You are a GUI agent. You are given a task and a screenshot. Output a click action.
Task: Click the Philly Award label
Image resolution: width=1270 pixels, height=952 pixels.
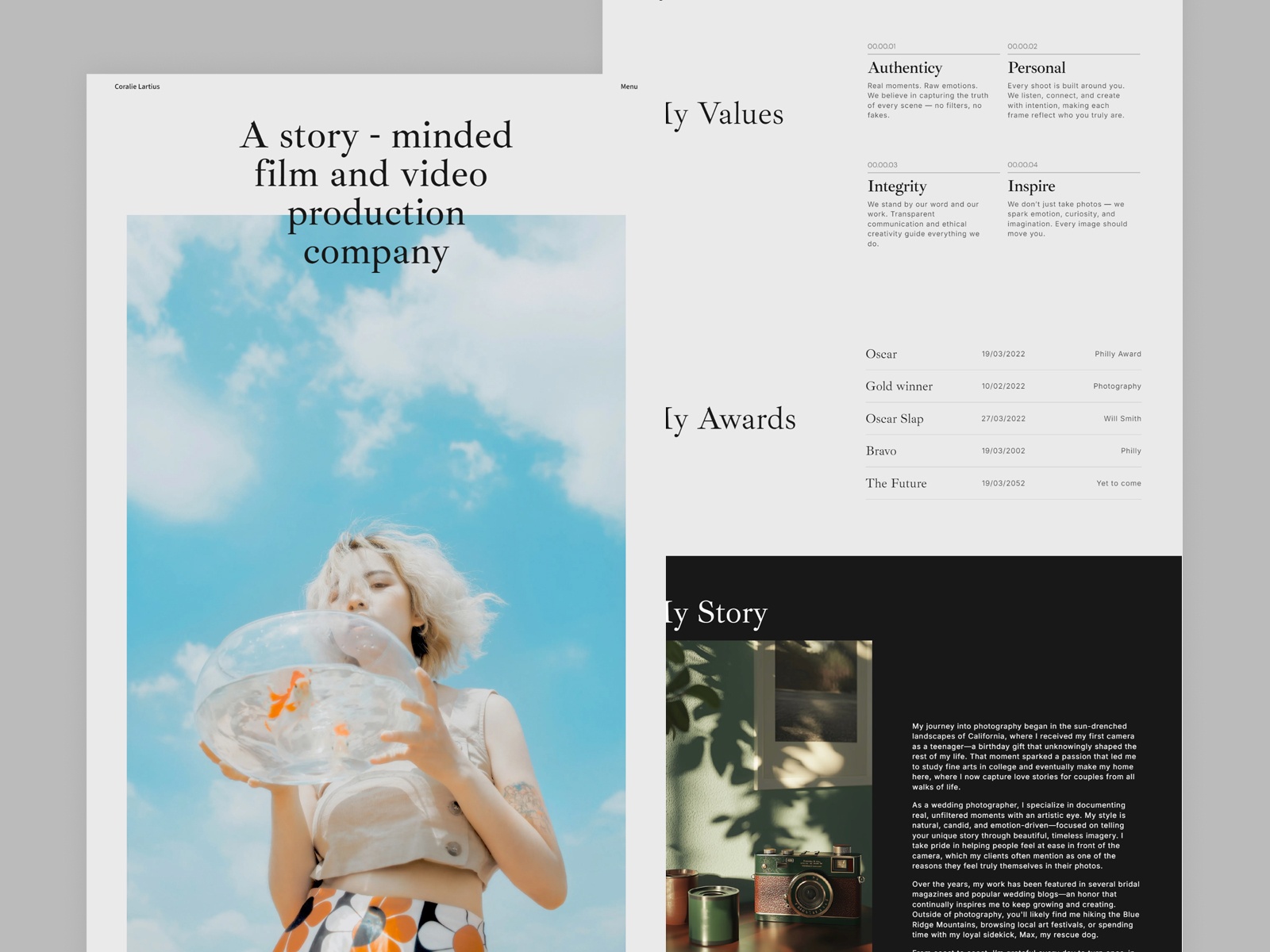1118,355
